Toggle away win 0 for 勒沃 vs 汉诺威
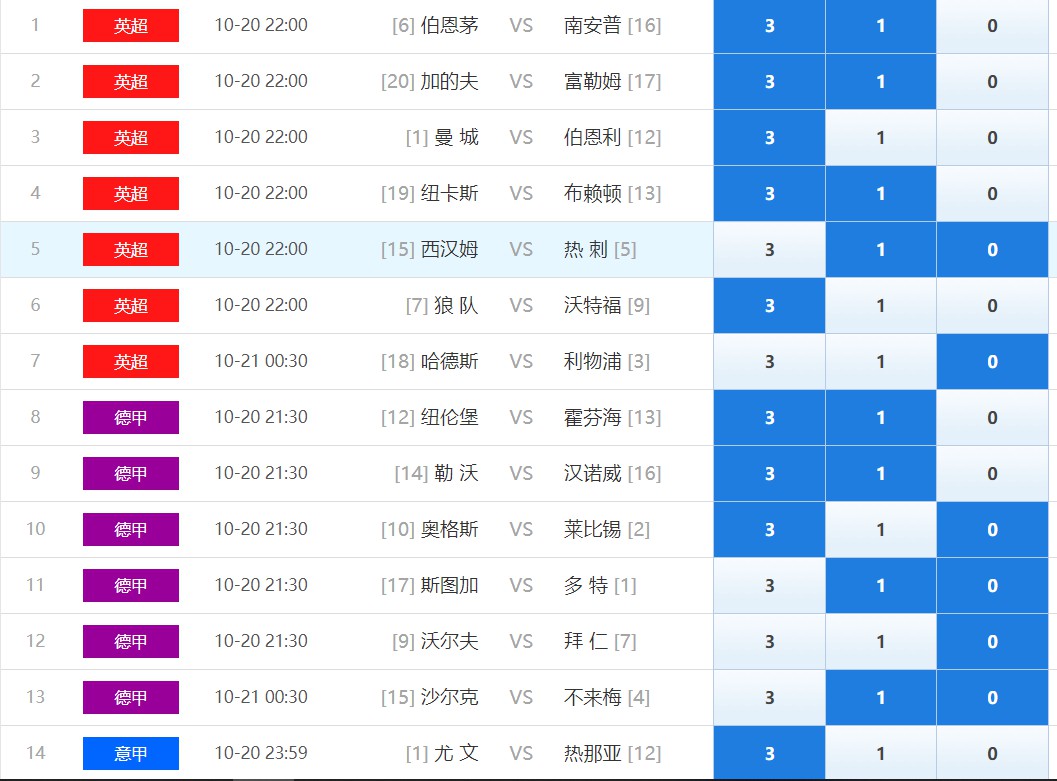 992,473
